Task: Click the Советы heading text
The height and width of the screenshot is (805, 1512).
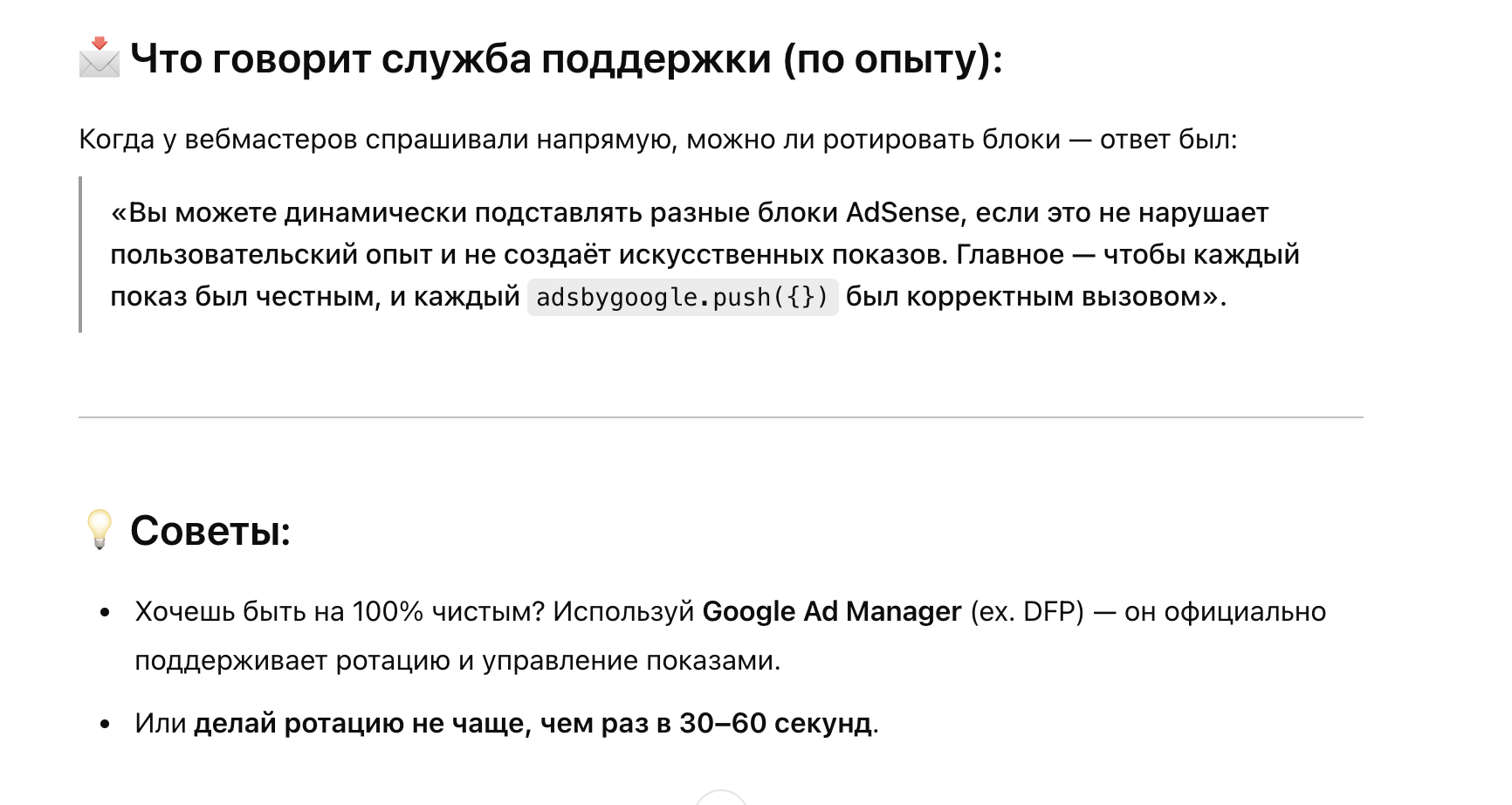Action: 210,530
